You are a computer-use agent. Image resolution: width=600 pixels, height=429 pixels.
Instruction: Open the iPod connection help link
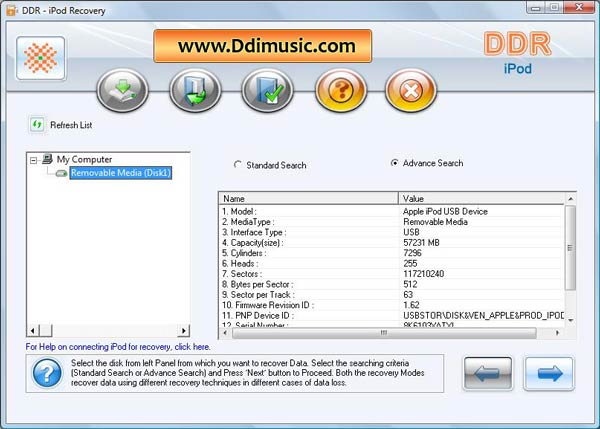(x=118, y=347)
